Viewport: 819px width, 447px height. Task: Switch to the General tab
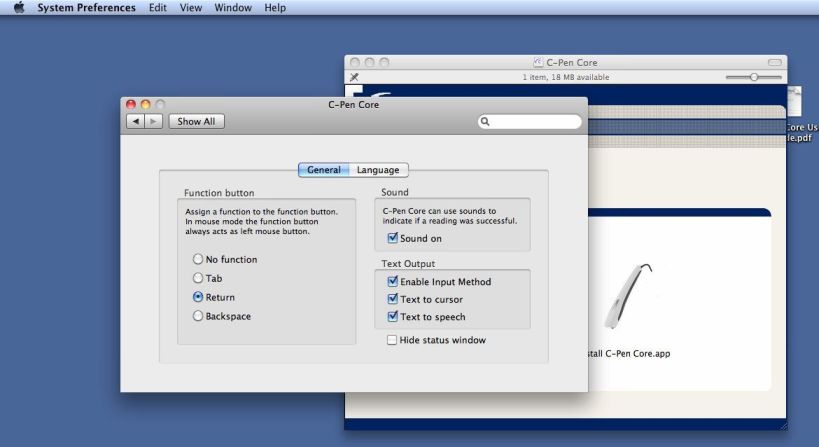323,170
